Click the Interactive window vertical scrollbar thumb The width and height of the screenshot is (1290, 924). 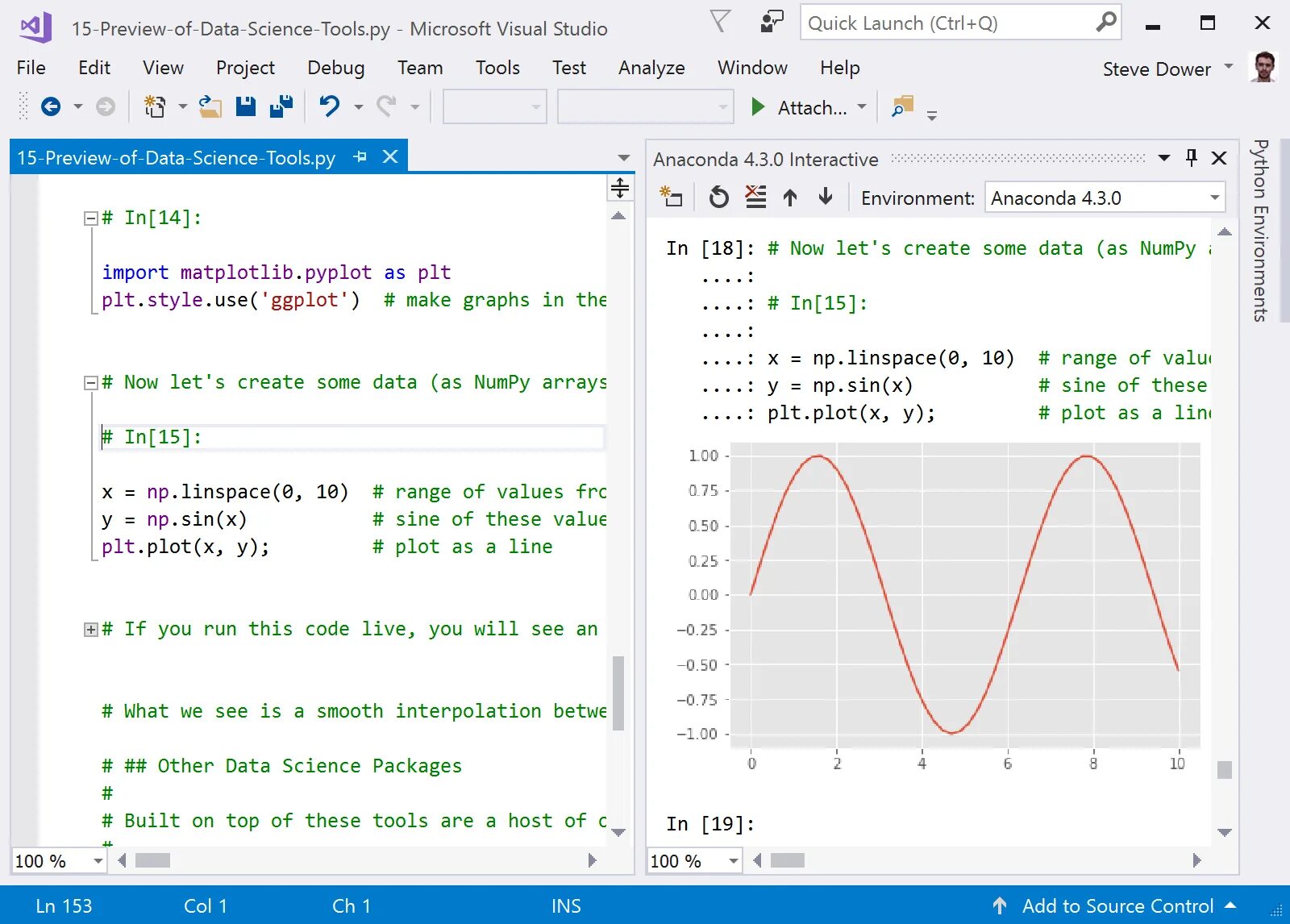[1225, 770]
